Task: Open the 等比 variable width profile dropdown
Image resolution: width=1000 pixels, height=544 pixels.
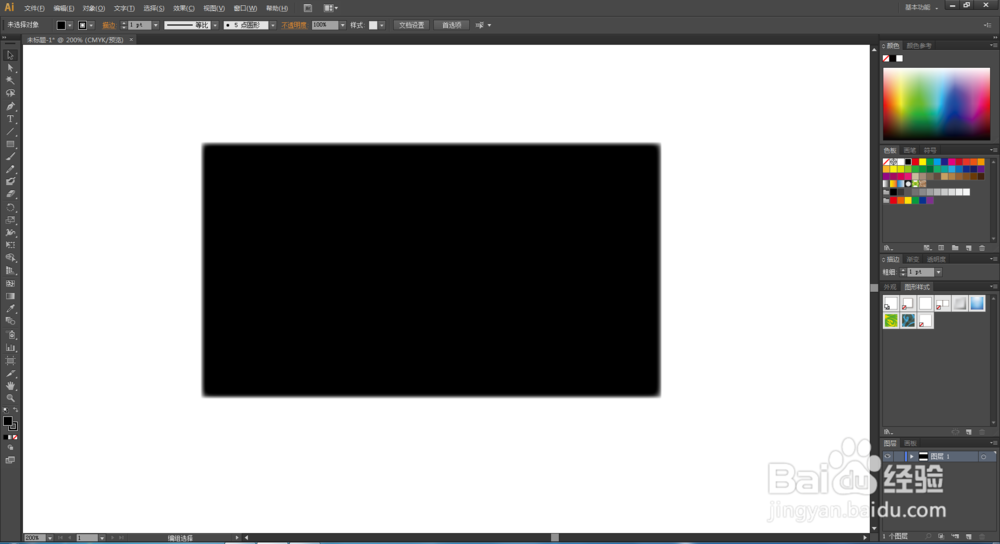Action: click(x=215, y=26)
